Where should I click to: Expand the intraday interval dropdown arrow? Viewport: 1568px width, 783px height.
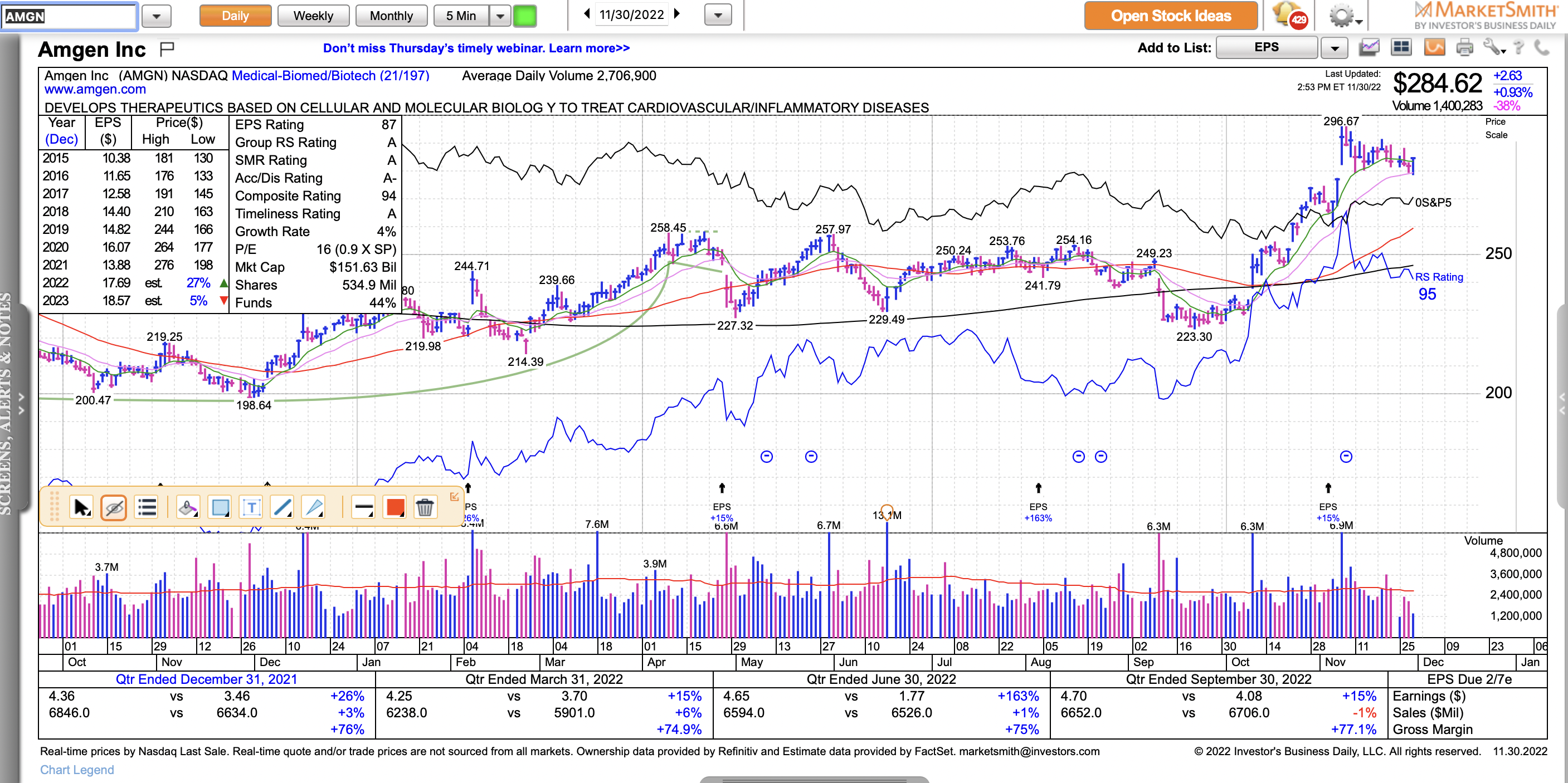tap(500, 15)
